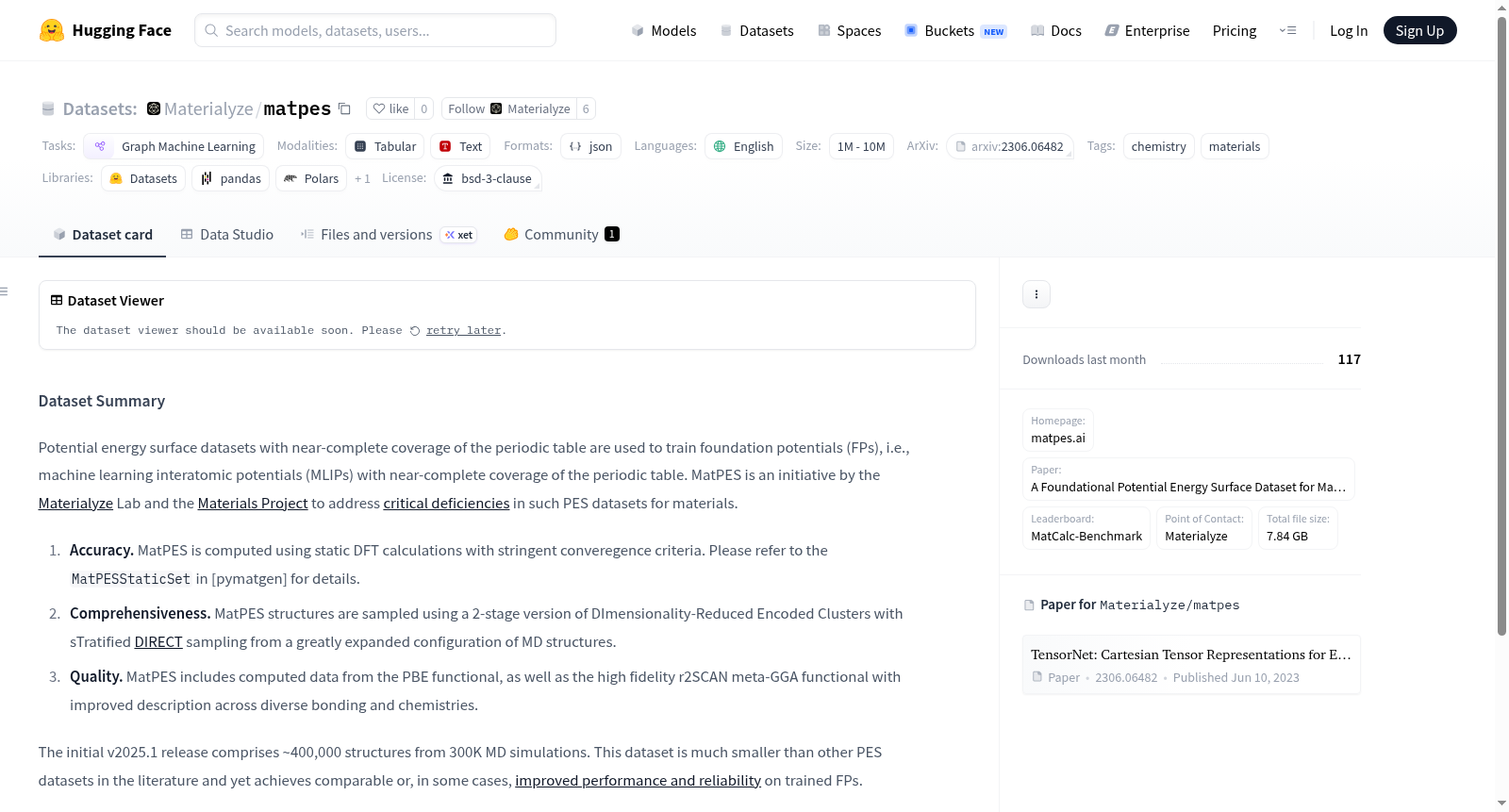The height and width of the screenshot is (812, 1509).
Task: Click the matpes.ai homepage value
Action: click(x=1058, y=438)
